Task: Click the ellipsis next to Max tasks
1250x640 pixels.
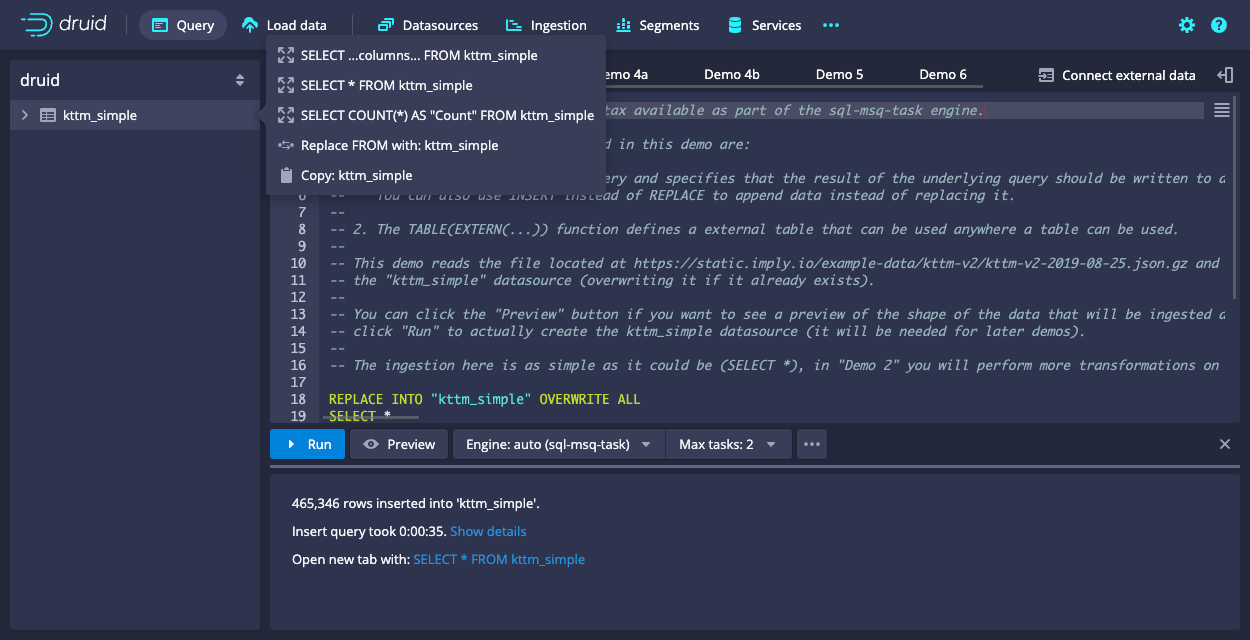Action: (811, 444)
